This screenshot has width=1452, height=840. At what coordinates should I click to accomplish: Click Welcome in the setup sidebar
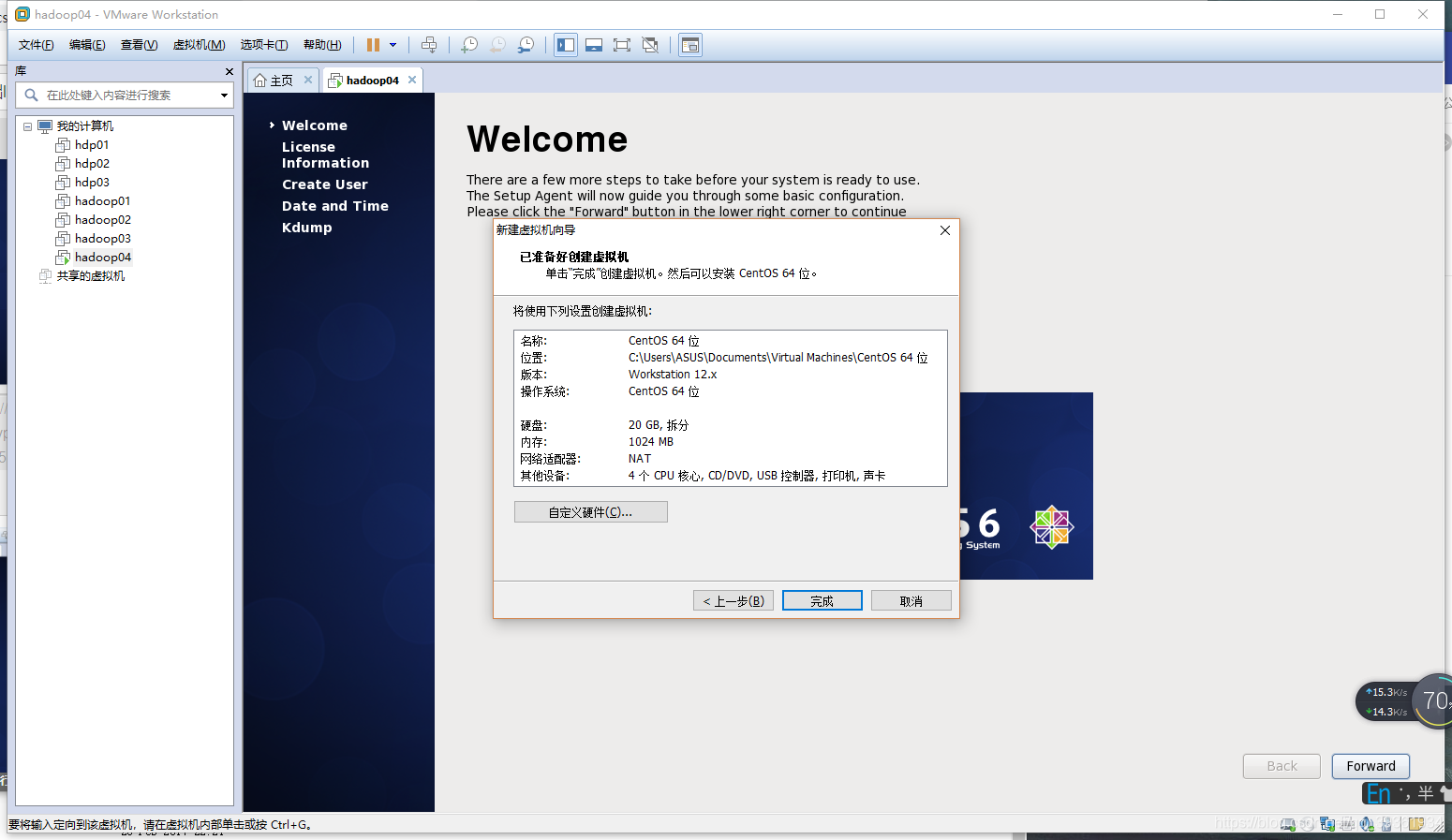click(x=315, y=125)
